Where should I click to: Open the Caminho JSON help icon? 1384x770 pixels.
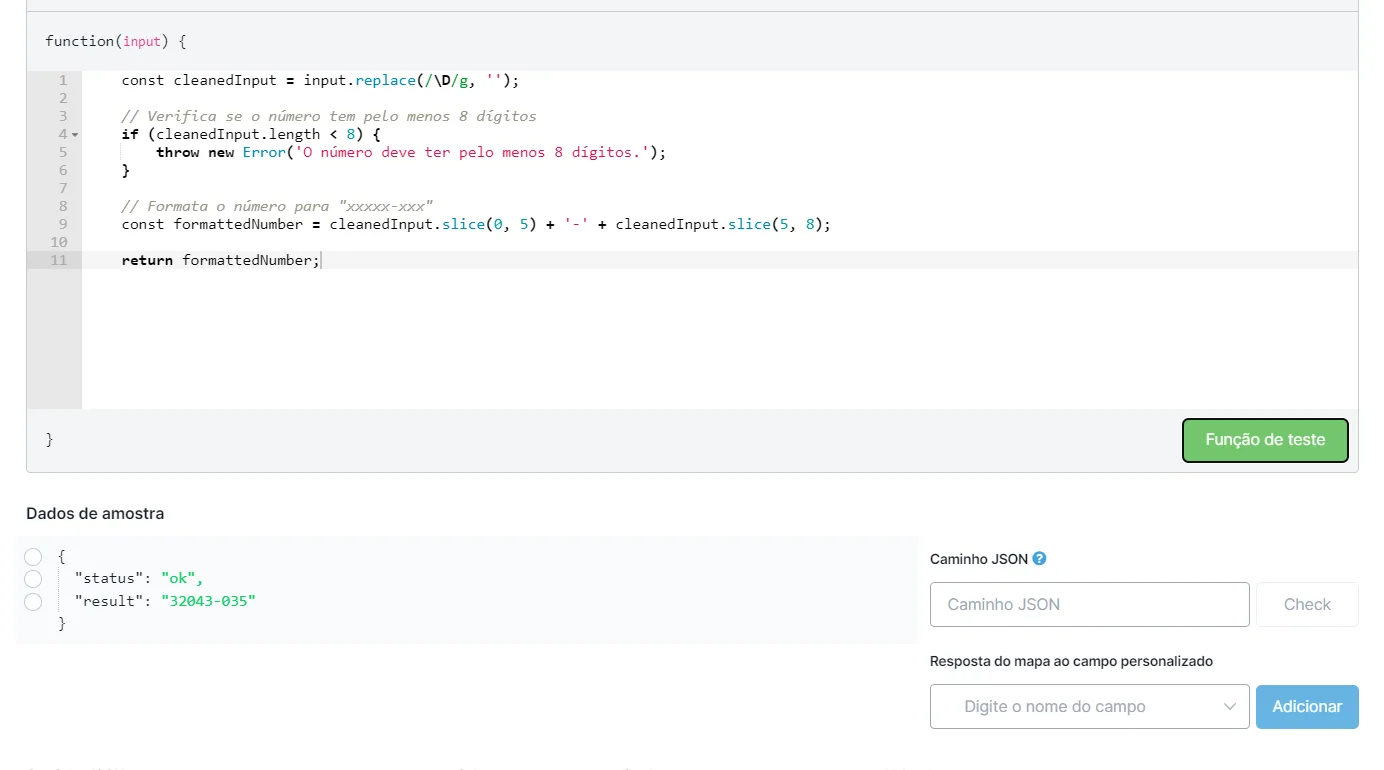click(x=1039, y=559)
